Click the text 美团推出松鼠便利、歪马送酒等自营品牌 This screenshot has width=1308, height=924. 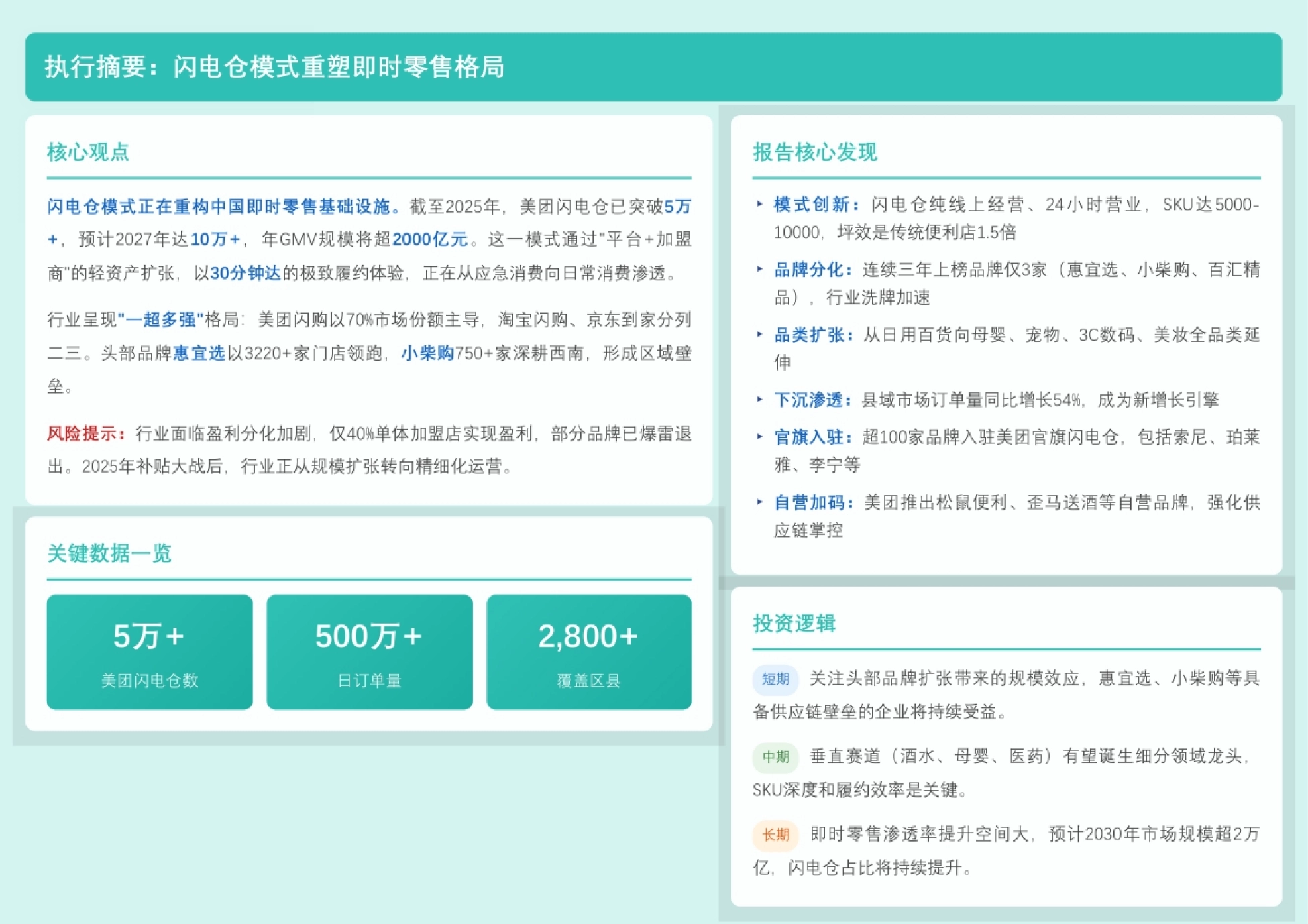click(x=1026, y=502)
